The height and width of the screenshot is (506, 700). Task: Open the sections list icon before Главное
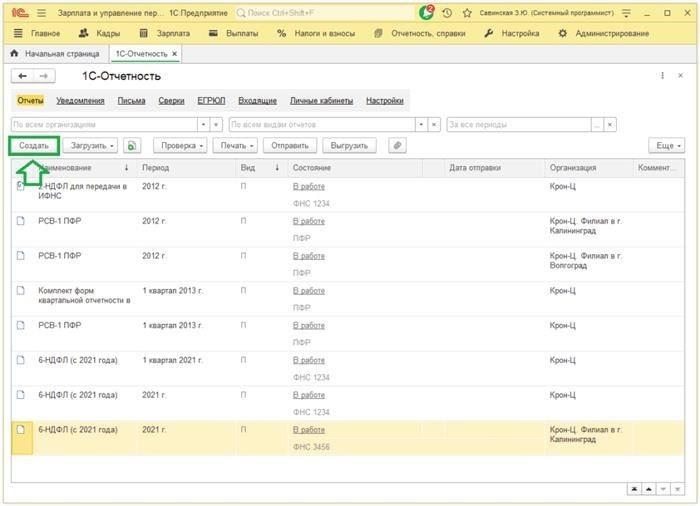coord(18,33)
